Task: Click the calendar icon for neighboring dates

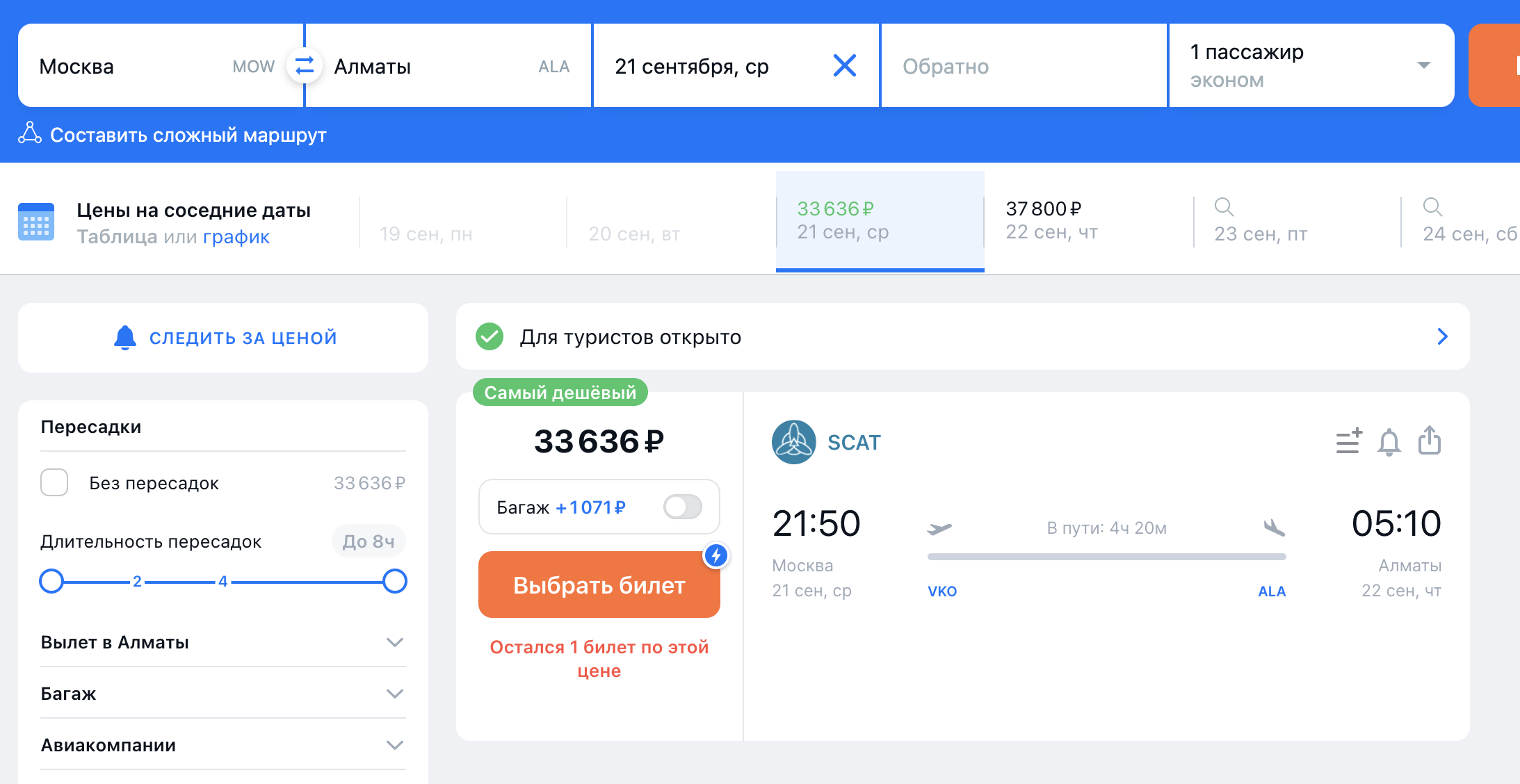Action: 36,222
